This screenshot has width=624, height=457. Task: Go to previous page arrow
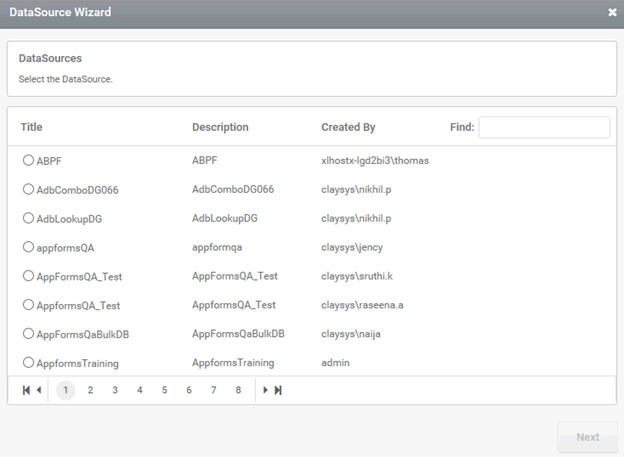39,390
